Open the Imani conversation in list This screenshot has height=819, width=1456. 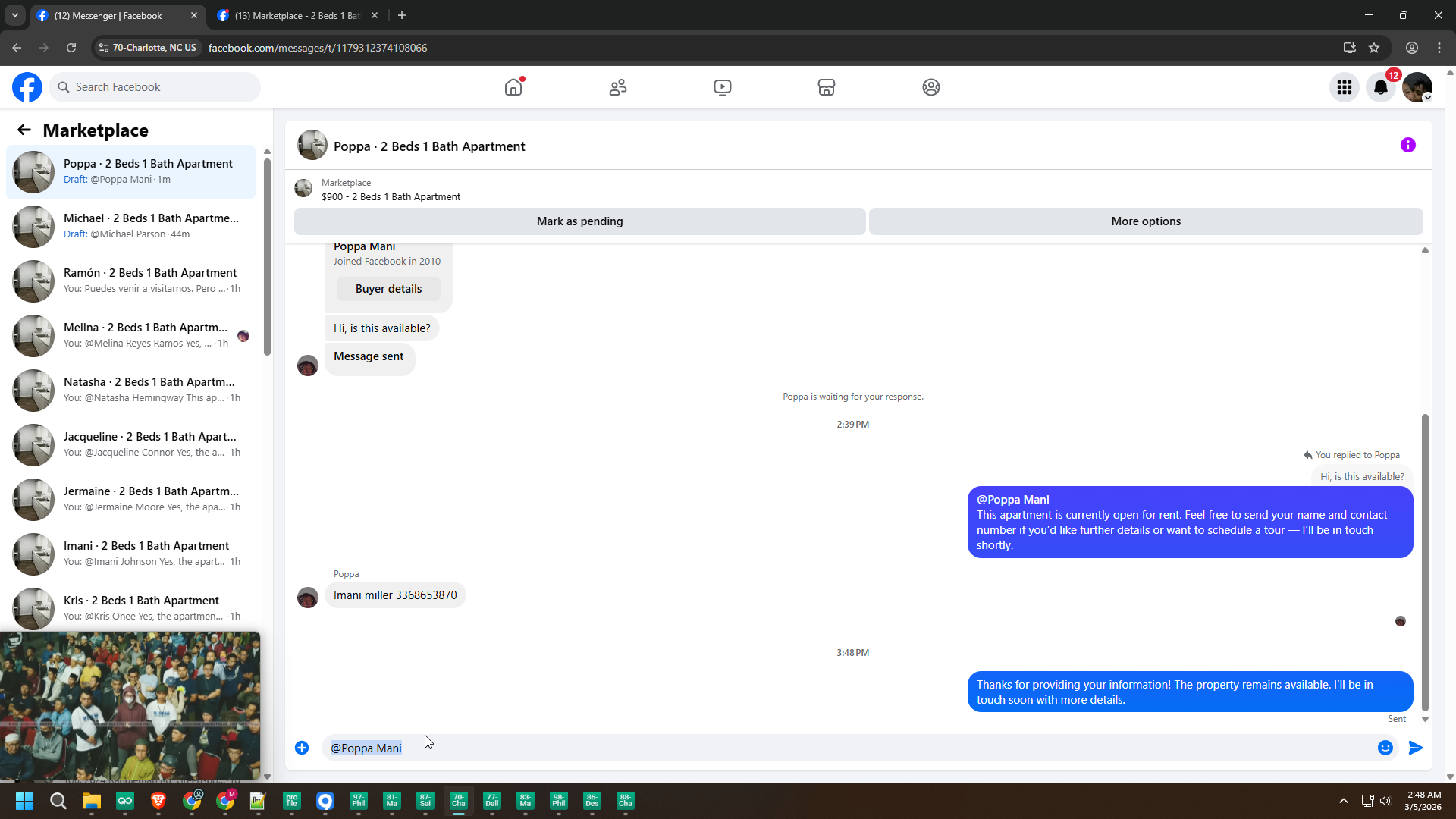pos(130,554)
